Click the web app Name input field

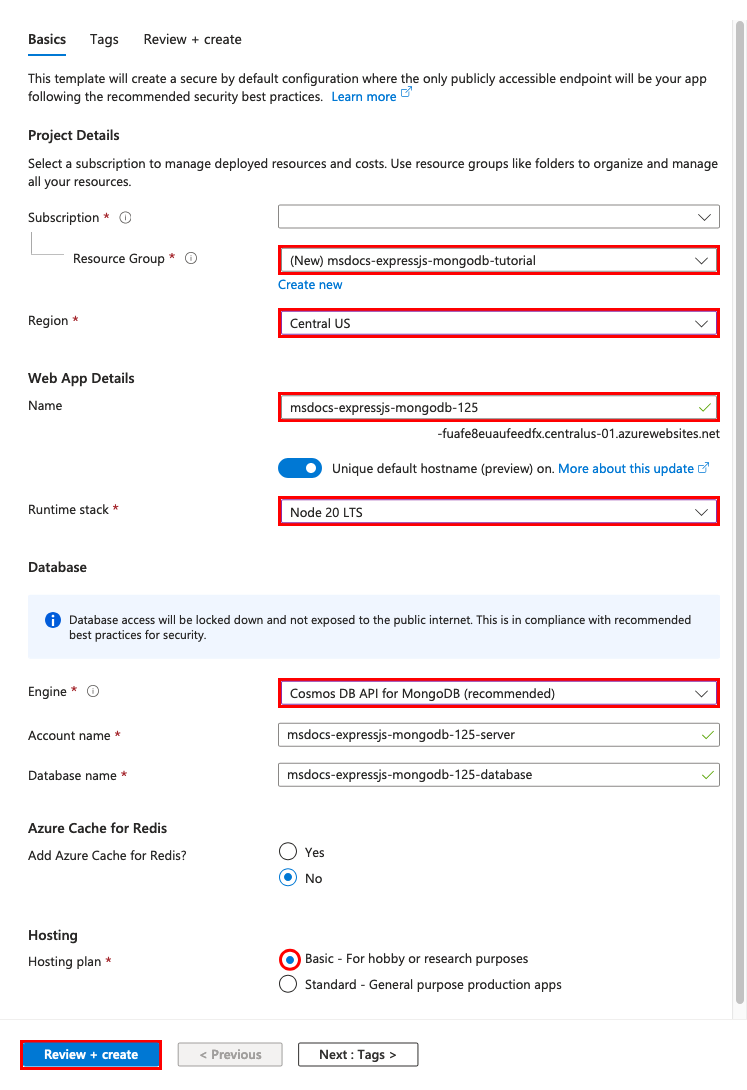coord(499,407)
